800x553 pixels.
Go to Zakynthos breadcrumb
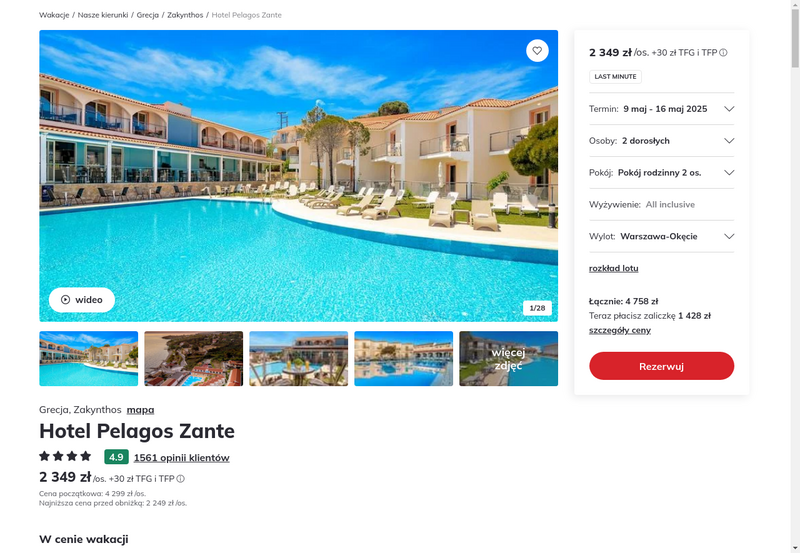(x=185, y=15)
